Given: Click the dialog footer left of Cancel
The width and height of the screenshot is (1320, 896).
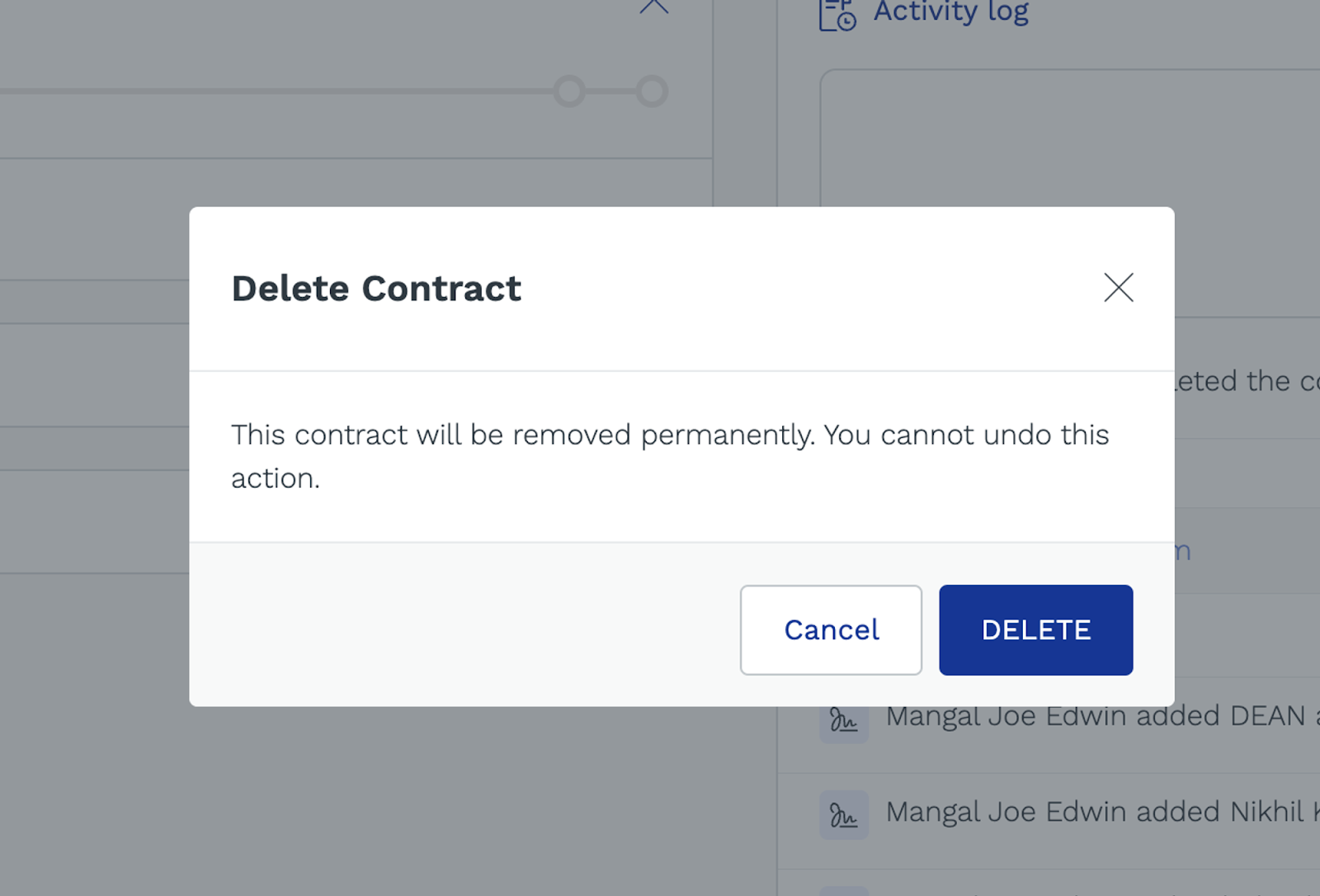Looking at the screenshot, I should 462,630.
